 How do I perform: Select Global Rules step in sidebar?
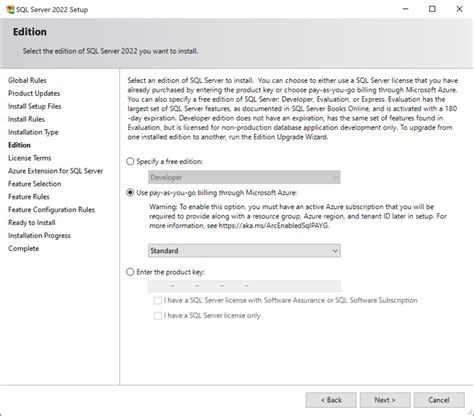click(27, 80)
